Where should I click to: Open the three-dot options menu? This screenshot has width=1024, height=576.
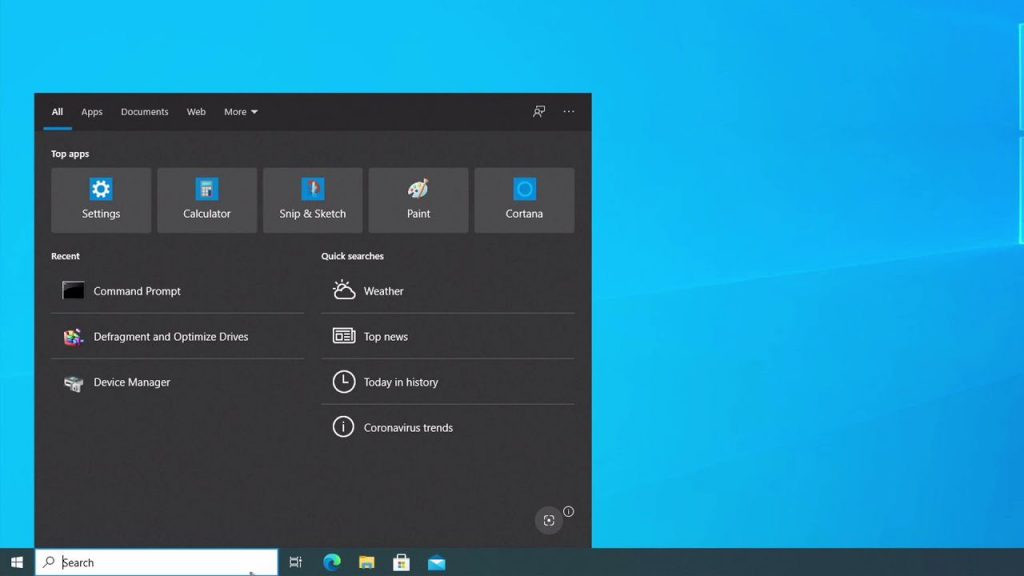[x=569, y=112]
